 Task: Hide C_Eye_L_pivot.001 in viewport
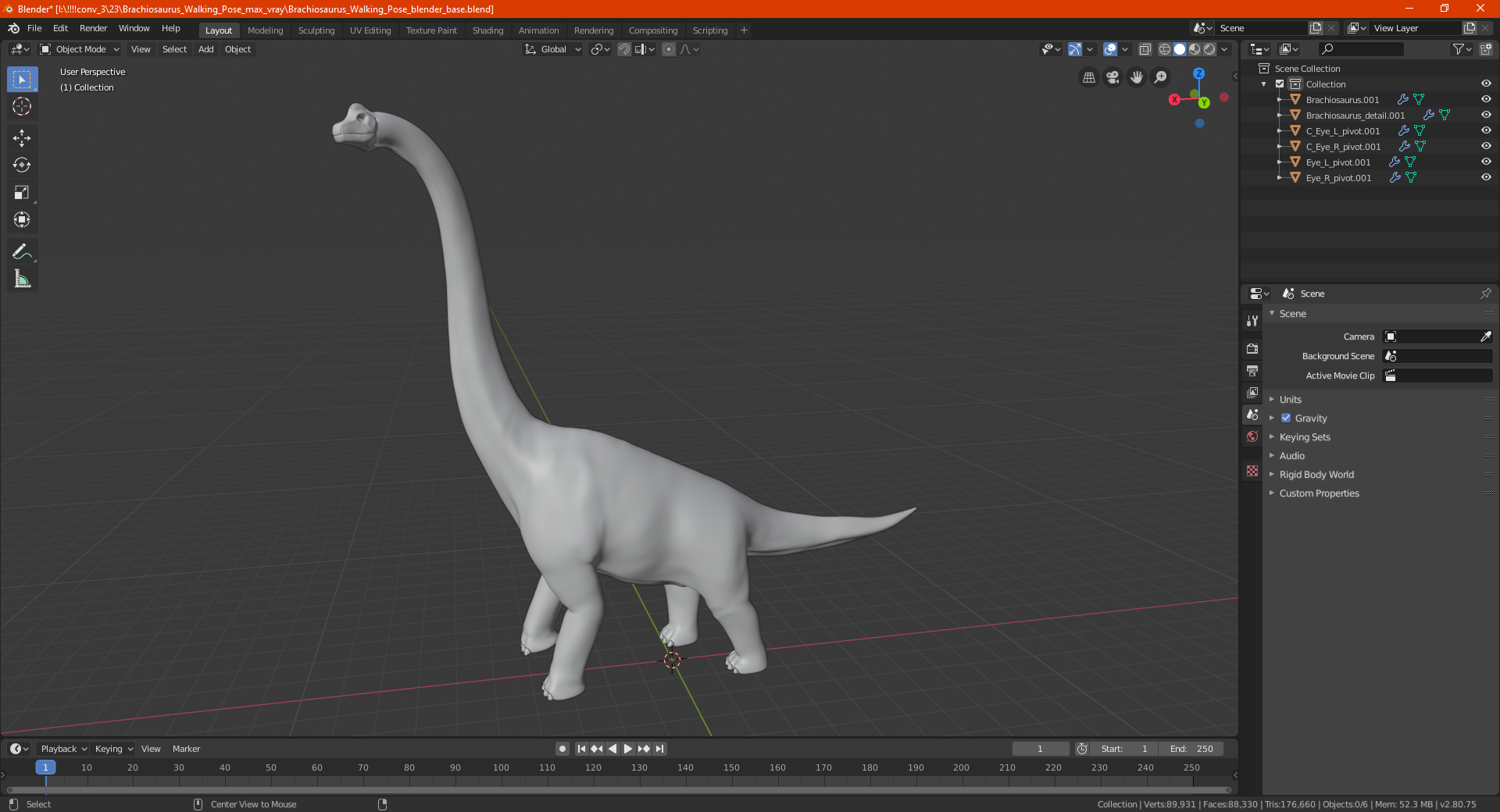(1486, 130)
